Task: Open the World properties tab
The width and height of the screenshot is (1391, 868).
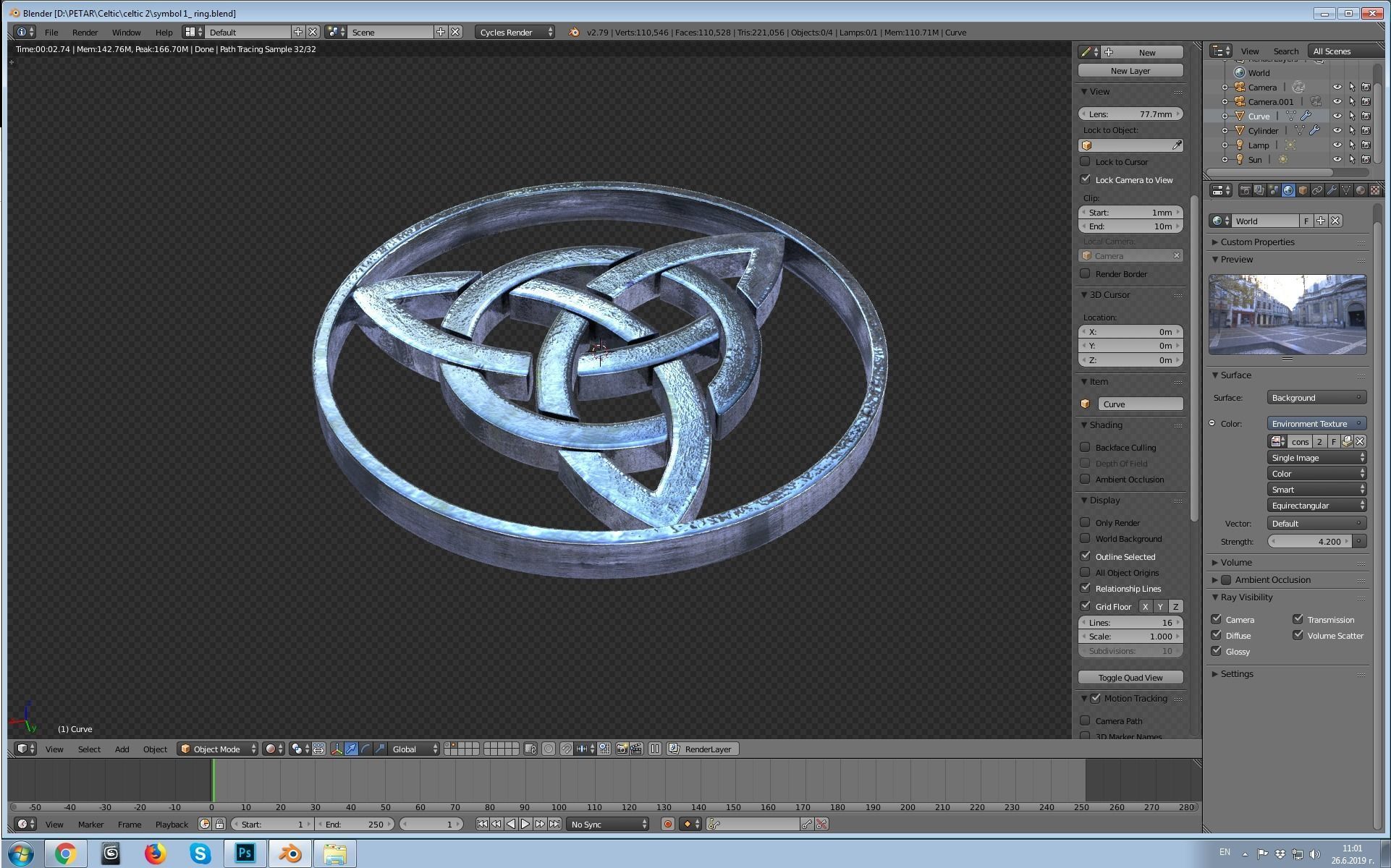Action: (1288, 190)
